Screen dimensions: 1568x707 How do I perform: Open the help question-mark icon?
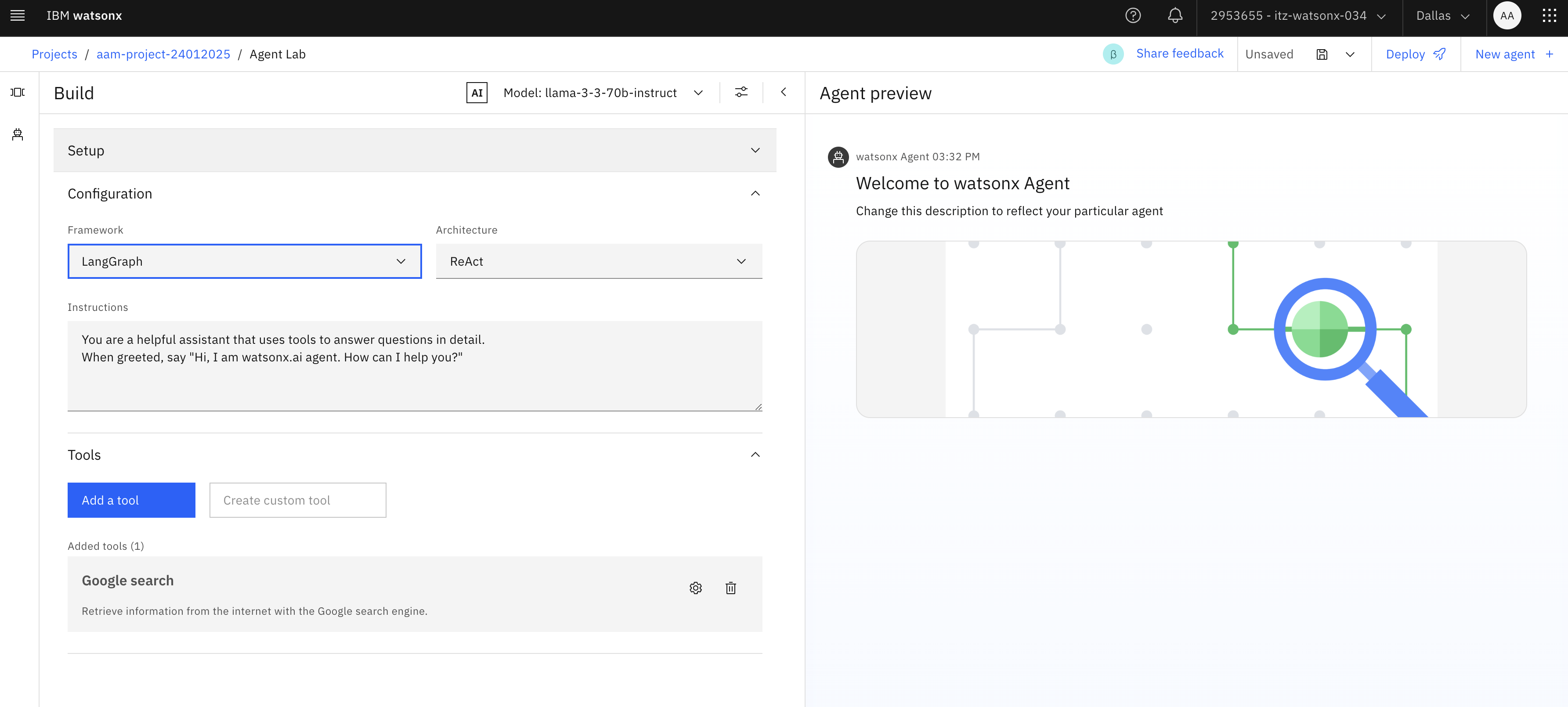1133,16
